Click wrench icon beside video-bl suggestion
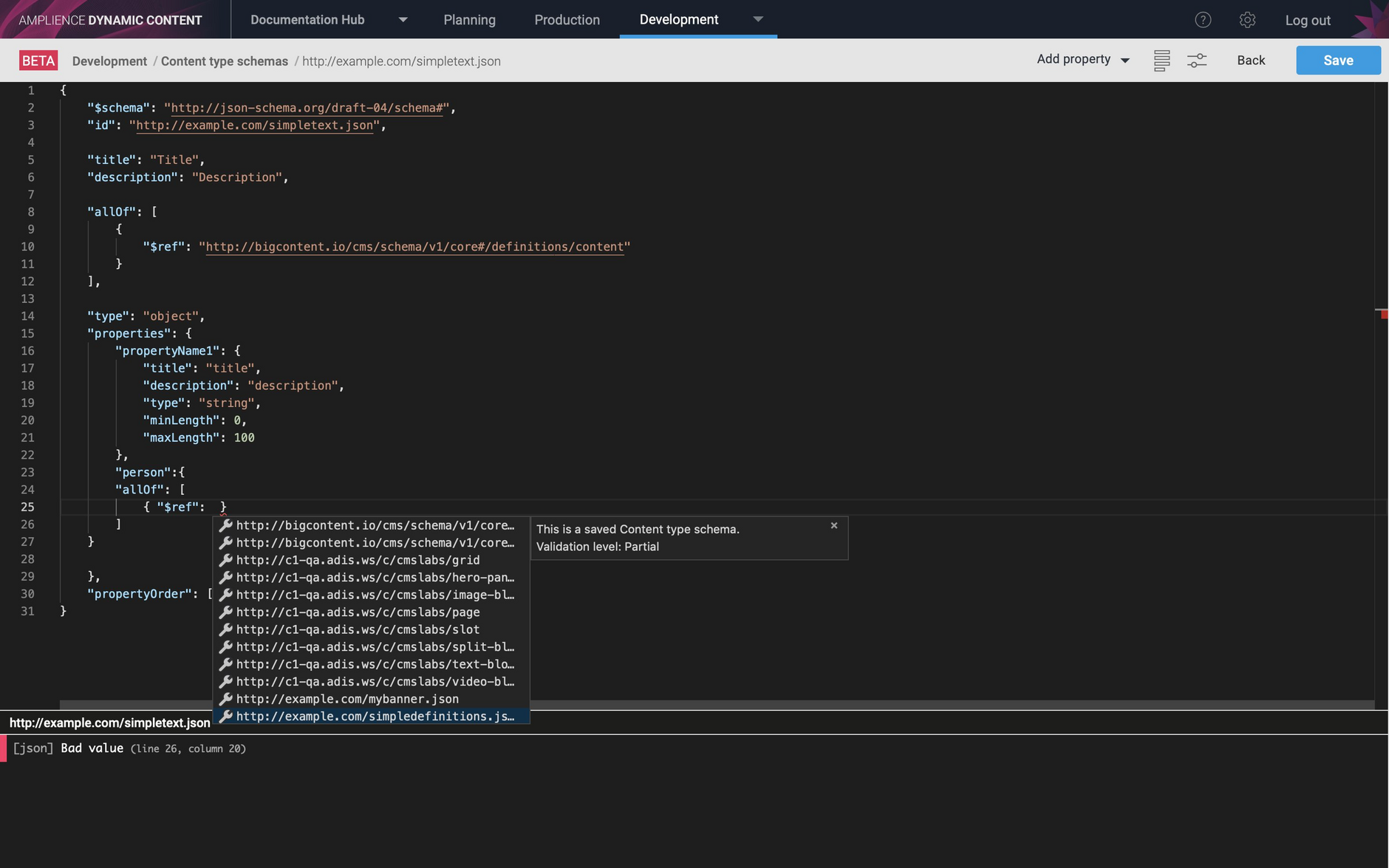Screen dimensions: 1389x868 (x=226, y=681)
